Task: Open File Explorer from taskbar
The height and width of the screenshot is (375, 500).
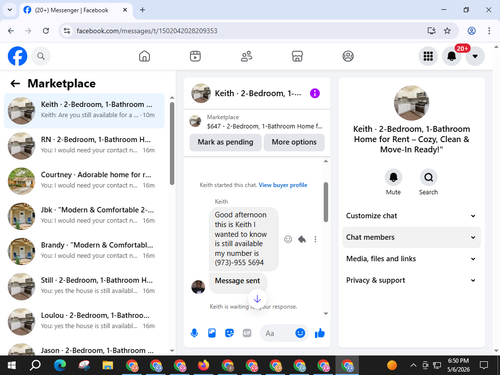Action: point(108,365)
